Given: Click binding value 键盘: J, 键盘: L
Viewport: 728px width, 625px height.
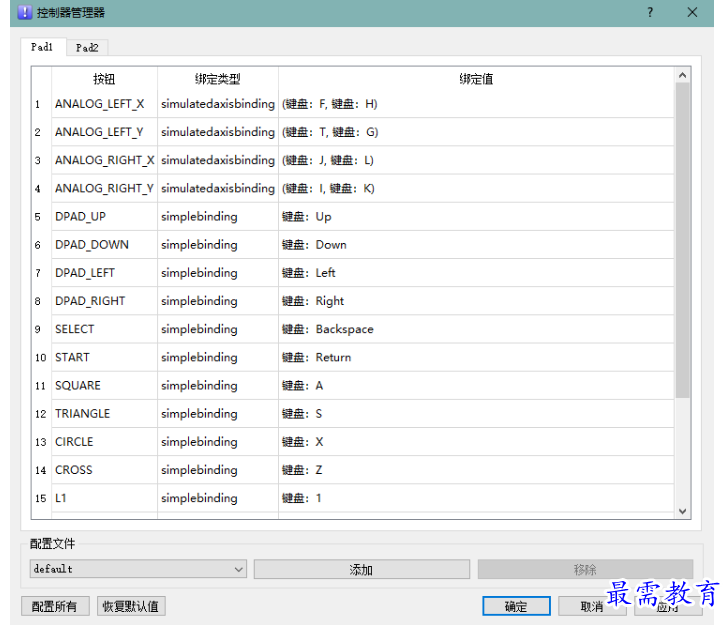Looking at the screenshot, I should point(476,160).
